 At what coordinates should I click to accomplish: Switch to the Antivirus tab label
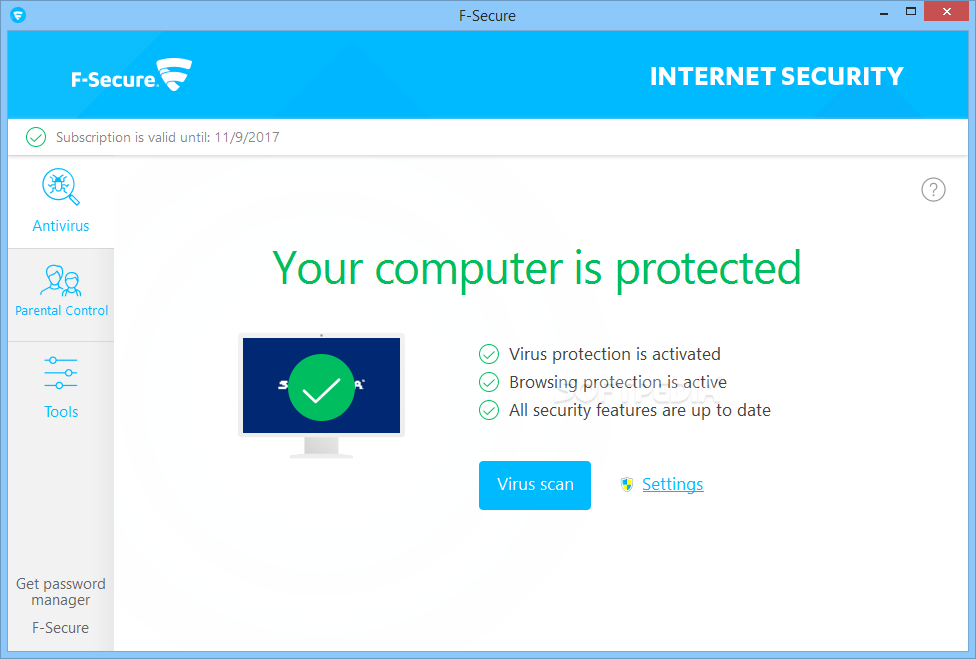[61, 226]
